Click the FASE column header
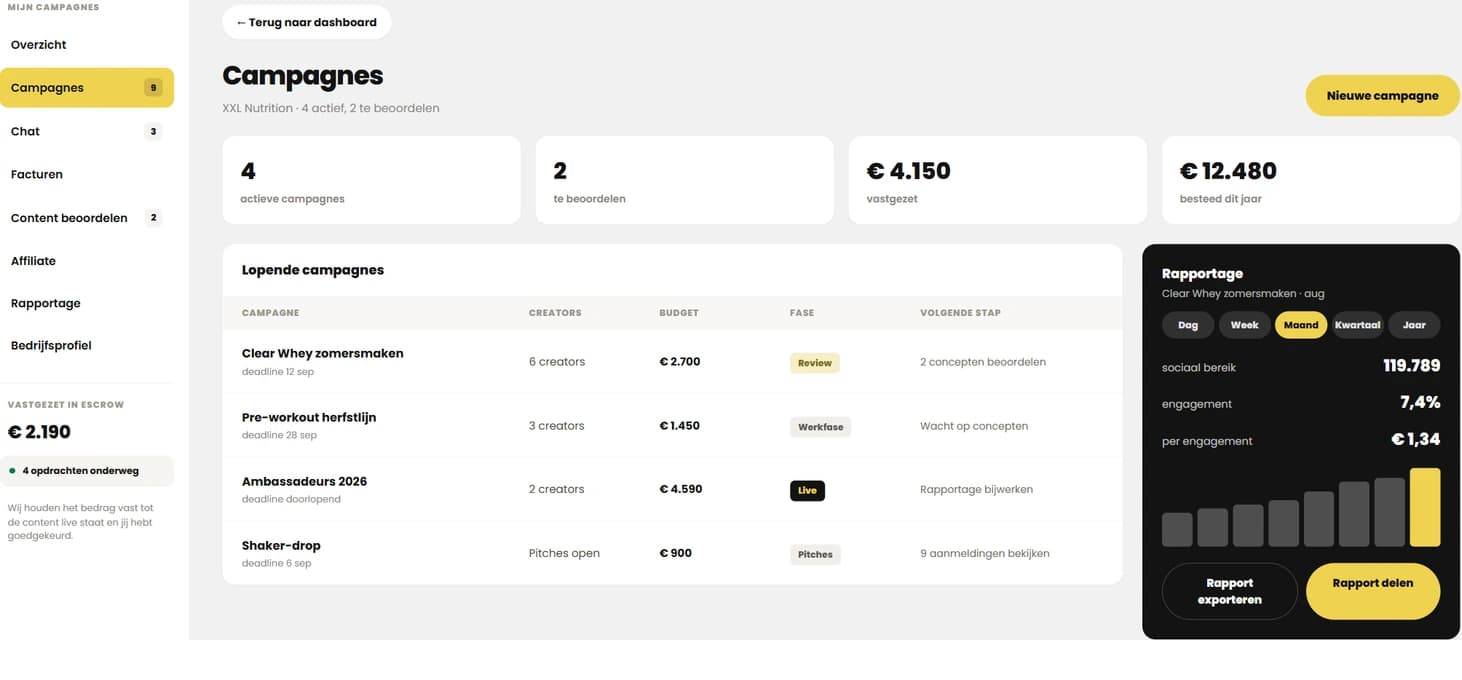Screen dimensions: 1462x680 coord(802,313)
